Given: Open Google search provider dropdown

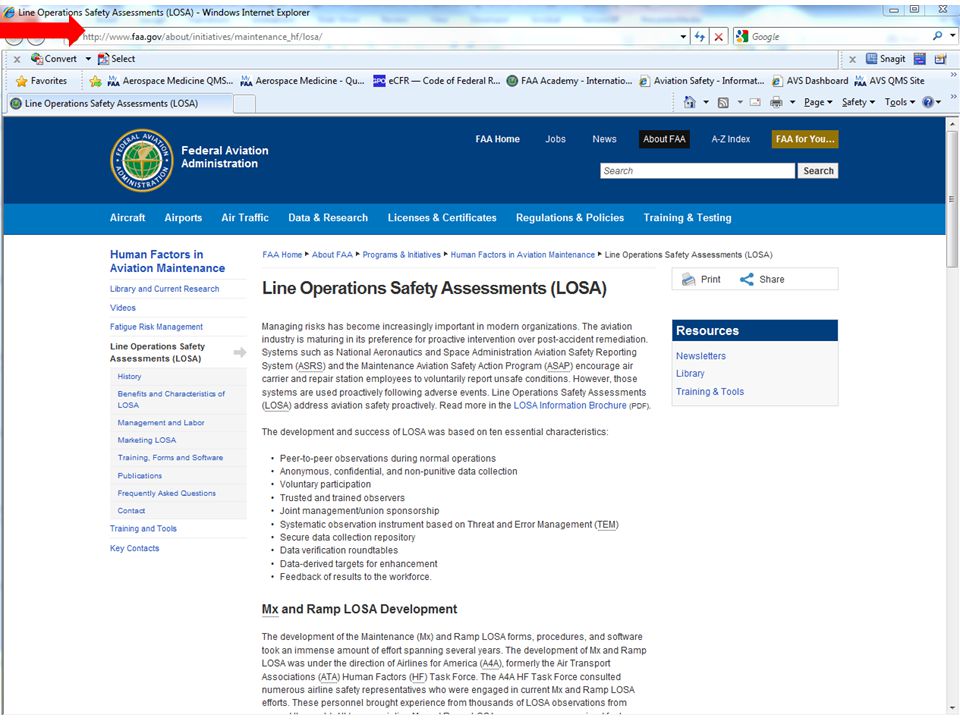Looking at the screenshot, I should tap(952, 36).
